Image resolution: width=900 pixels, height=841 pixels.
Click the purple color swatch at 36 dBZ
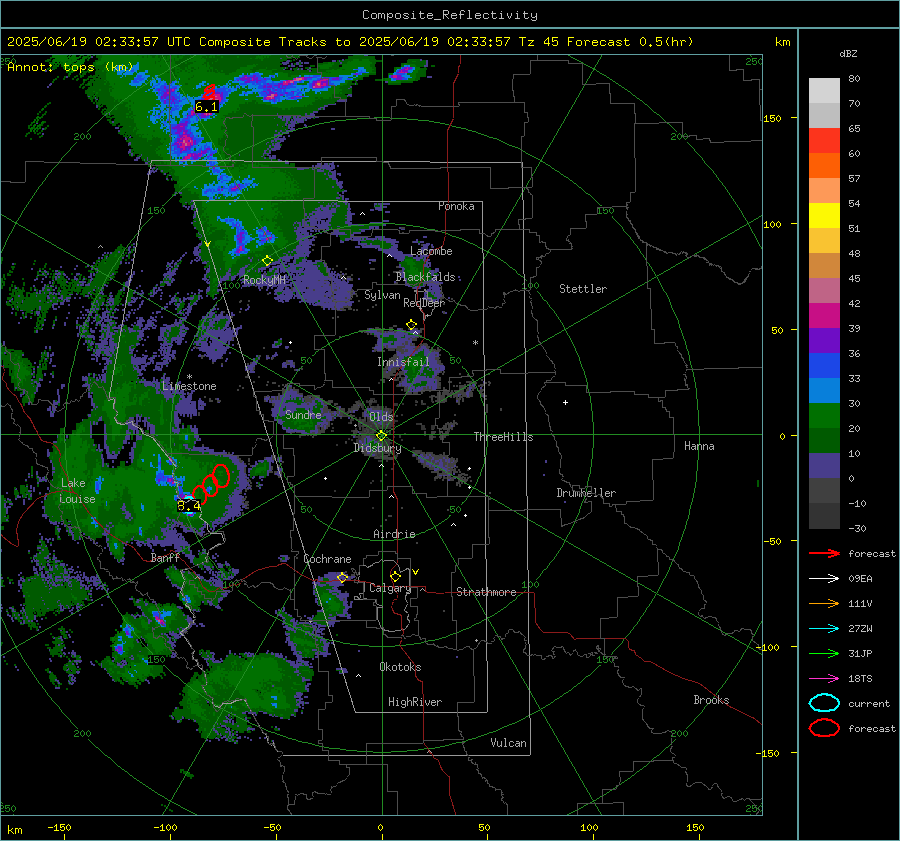click(x=824, y=340)
